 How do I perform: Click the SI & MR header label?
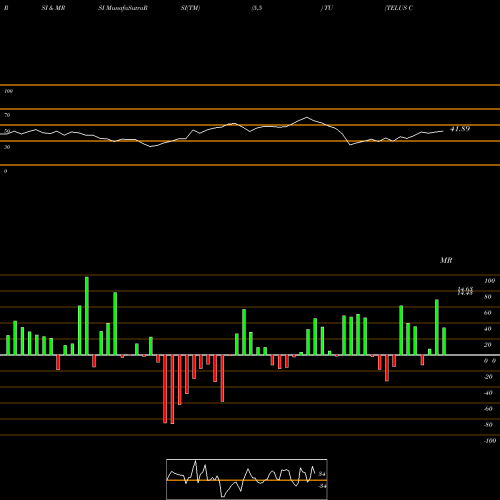(53, 8)
